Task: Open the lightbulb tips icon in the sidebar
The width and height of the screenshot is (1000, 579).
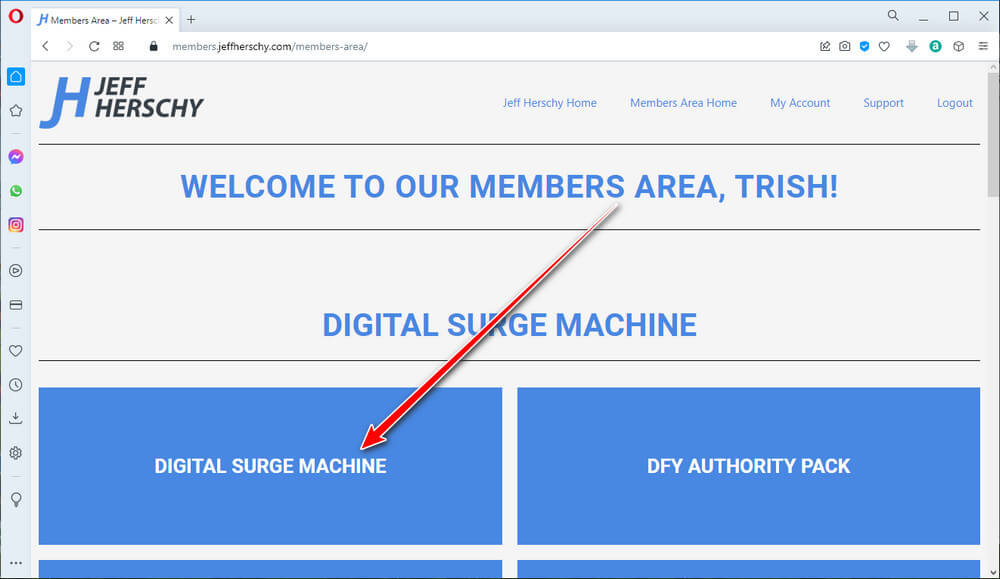Action: 16,499
